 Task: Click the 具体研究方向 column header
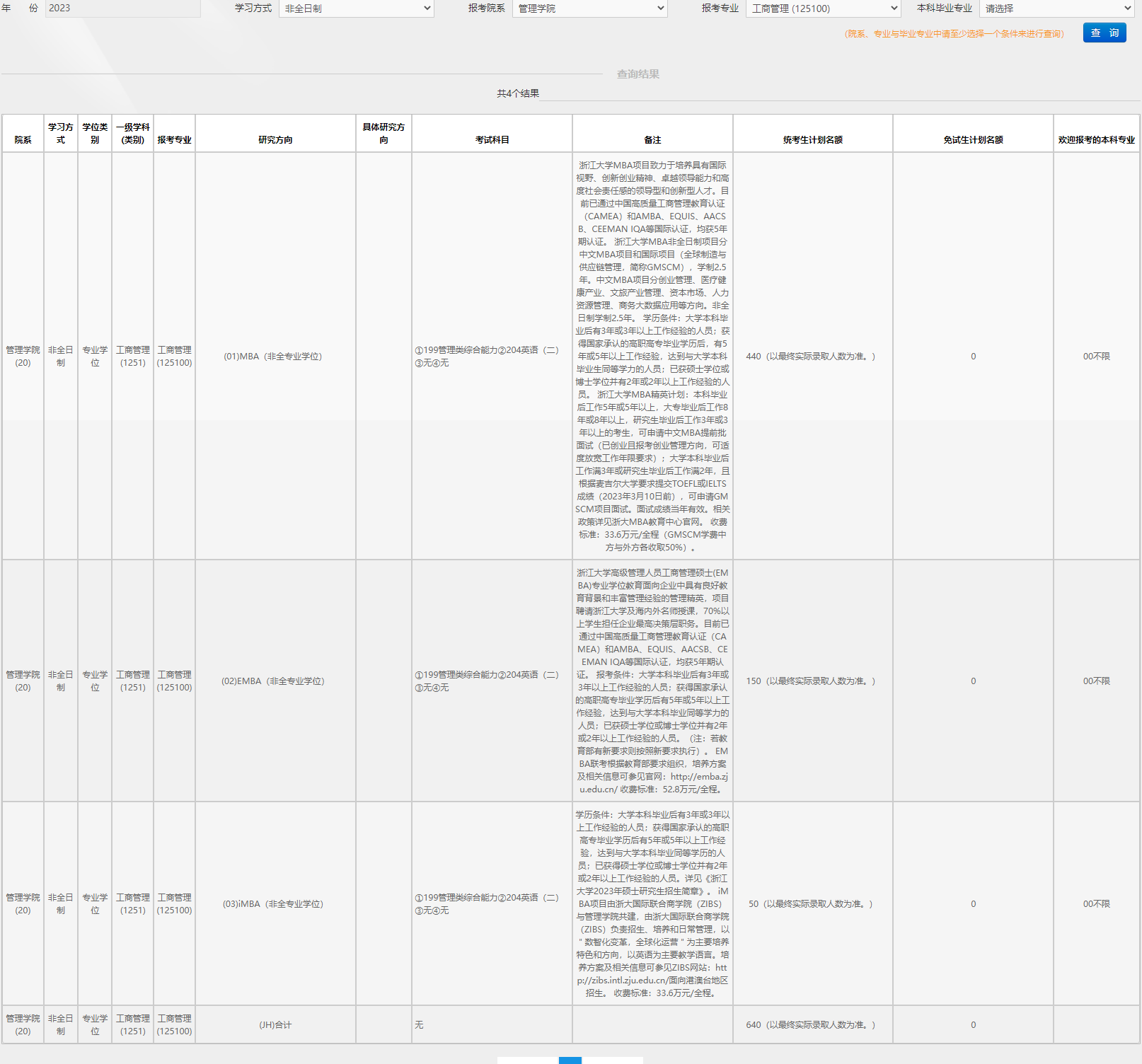tap(383, 134)
